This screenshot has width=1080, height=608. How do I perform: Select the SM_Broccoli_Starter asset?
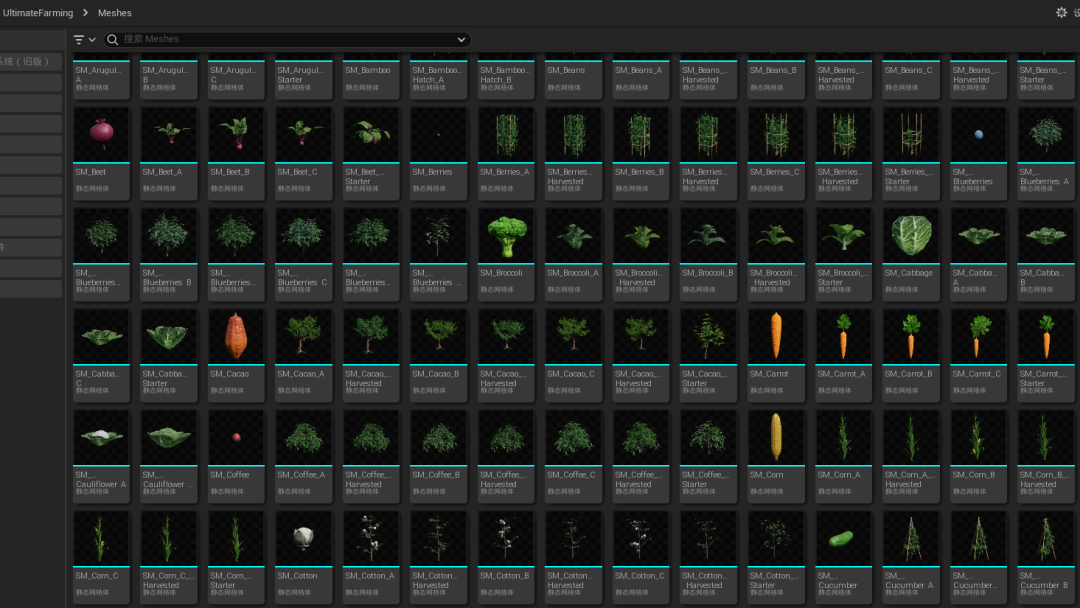(x=844, y=254)
